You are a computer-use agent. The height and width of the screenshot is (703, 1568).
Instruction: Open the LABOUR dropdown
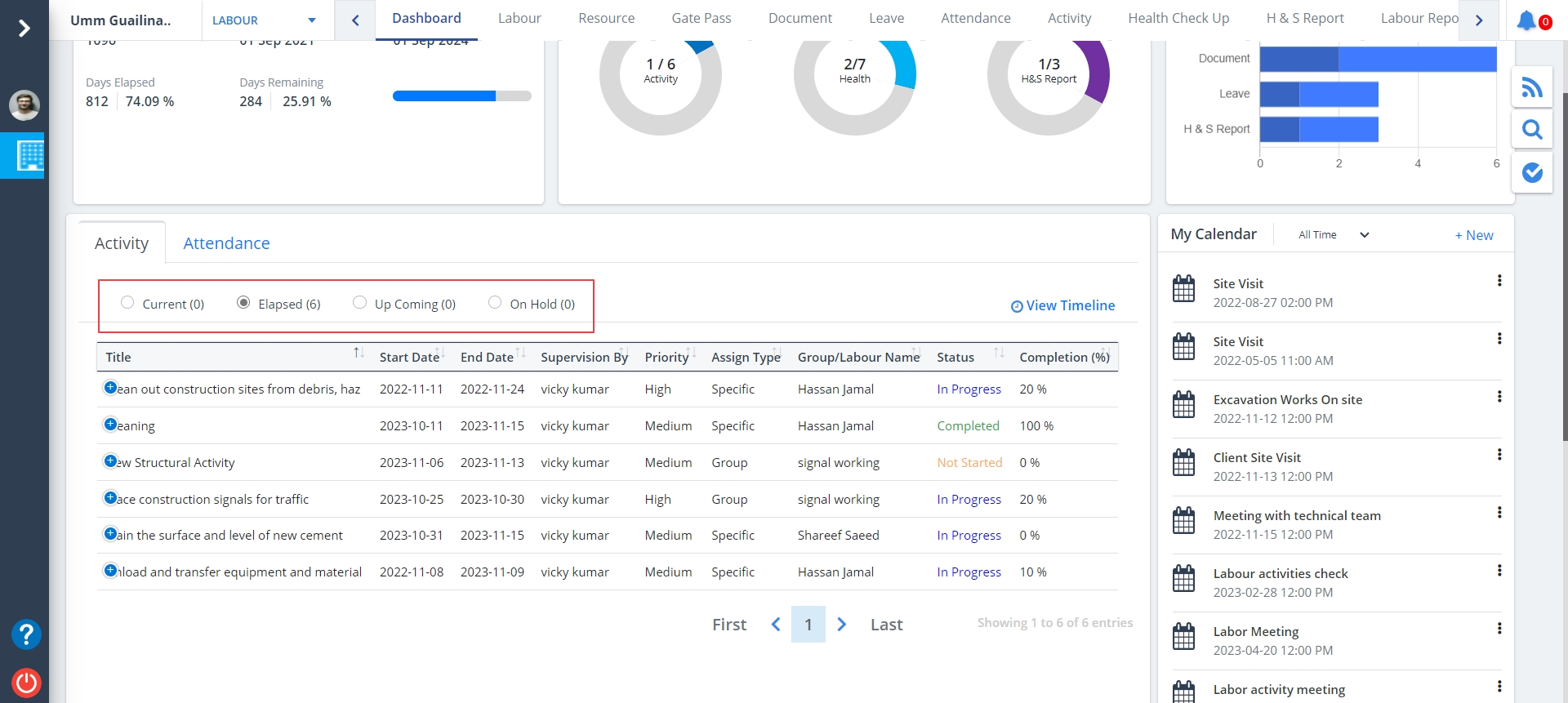[264, 20]
